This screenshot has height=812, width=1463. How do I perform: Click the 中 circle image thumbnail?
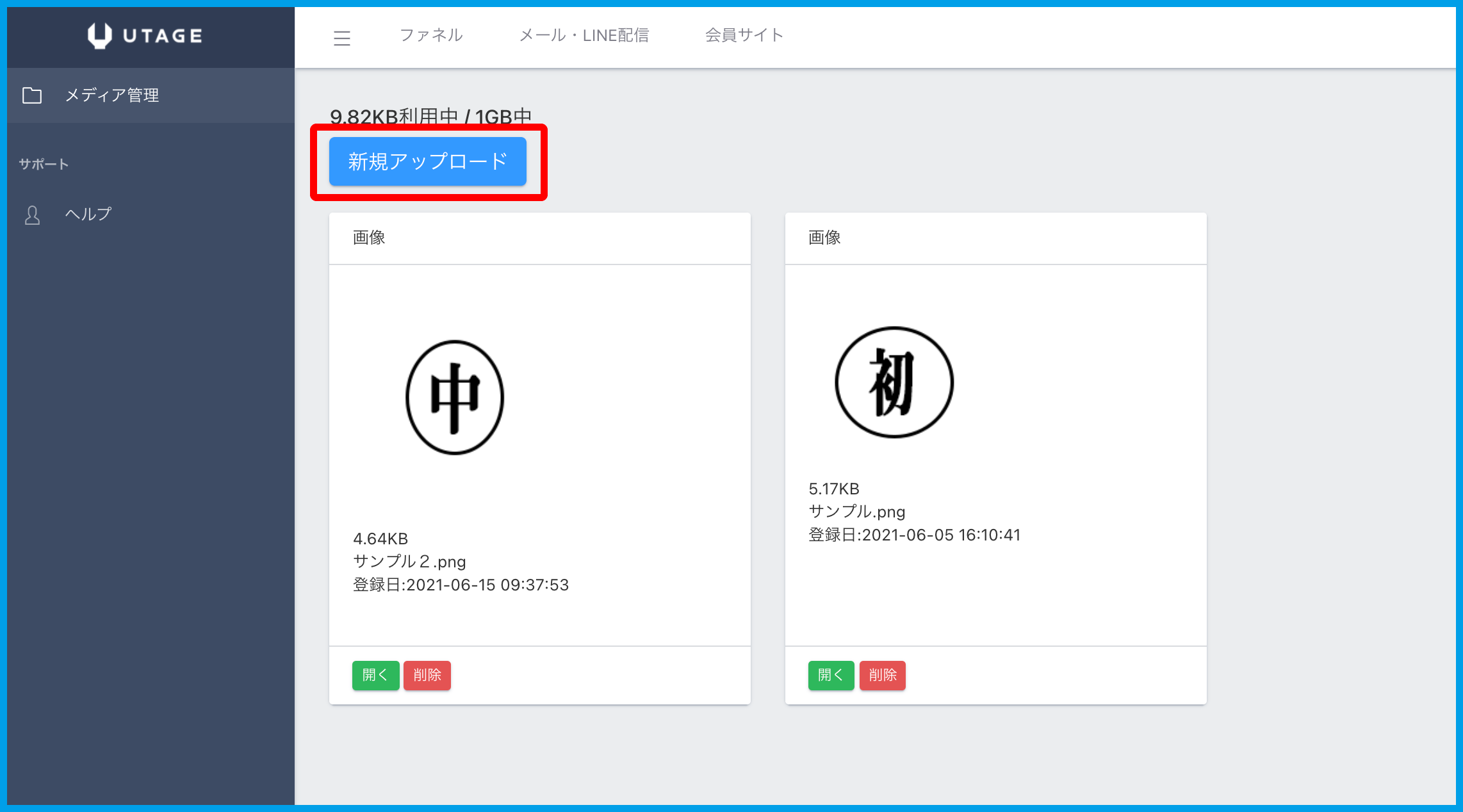click(x=455, y=397)
